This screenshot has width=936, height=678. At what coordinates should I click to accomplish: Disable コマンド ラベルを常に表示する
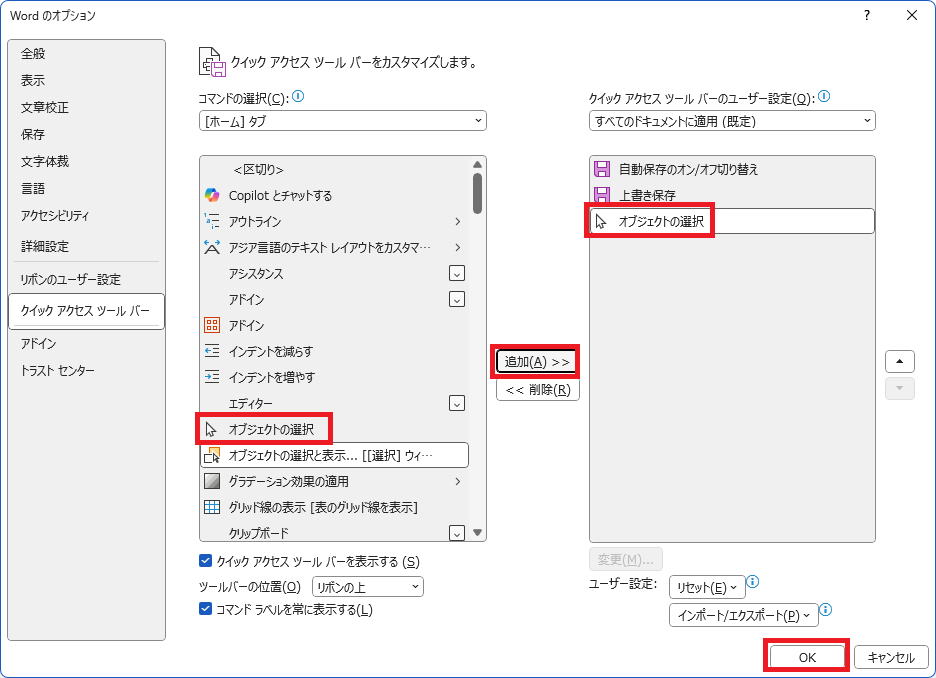click(x=206, y=609)
